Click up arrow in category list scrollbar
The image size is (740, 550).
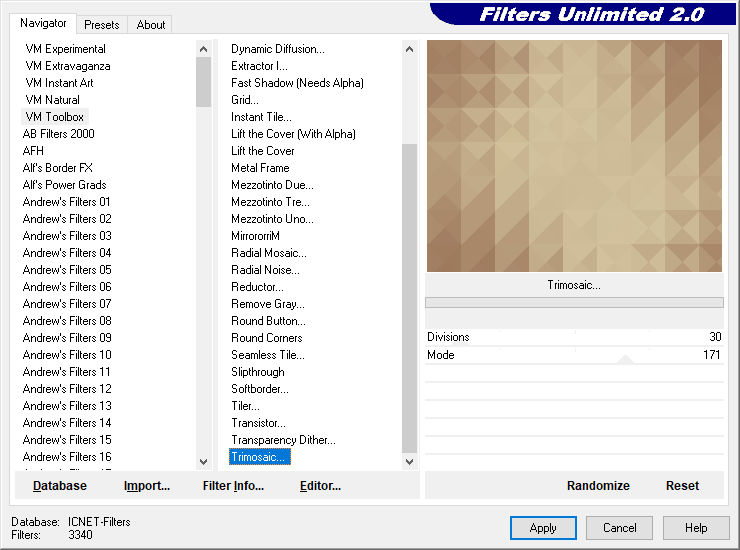[x=203, y=49]
